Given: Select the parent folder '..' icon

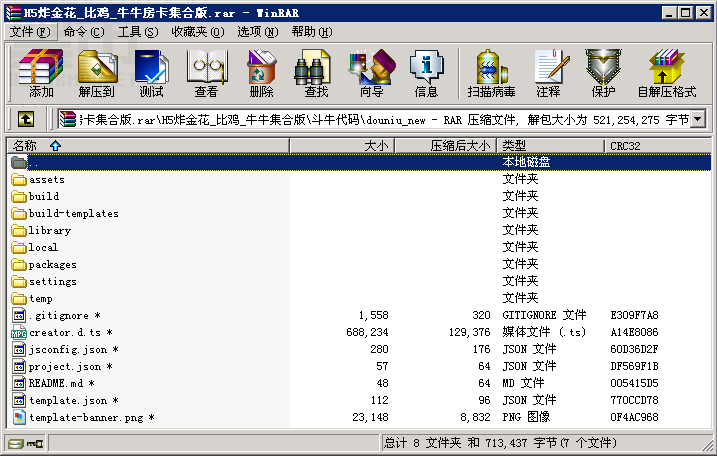Looking at the screenshot, I should [x=19, y=162].
